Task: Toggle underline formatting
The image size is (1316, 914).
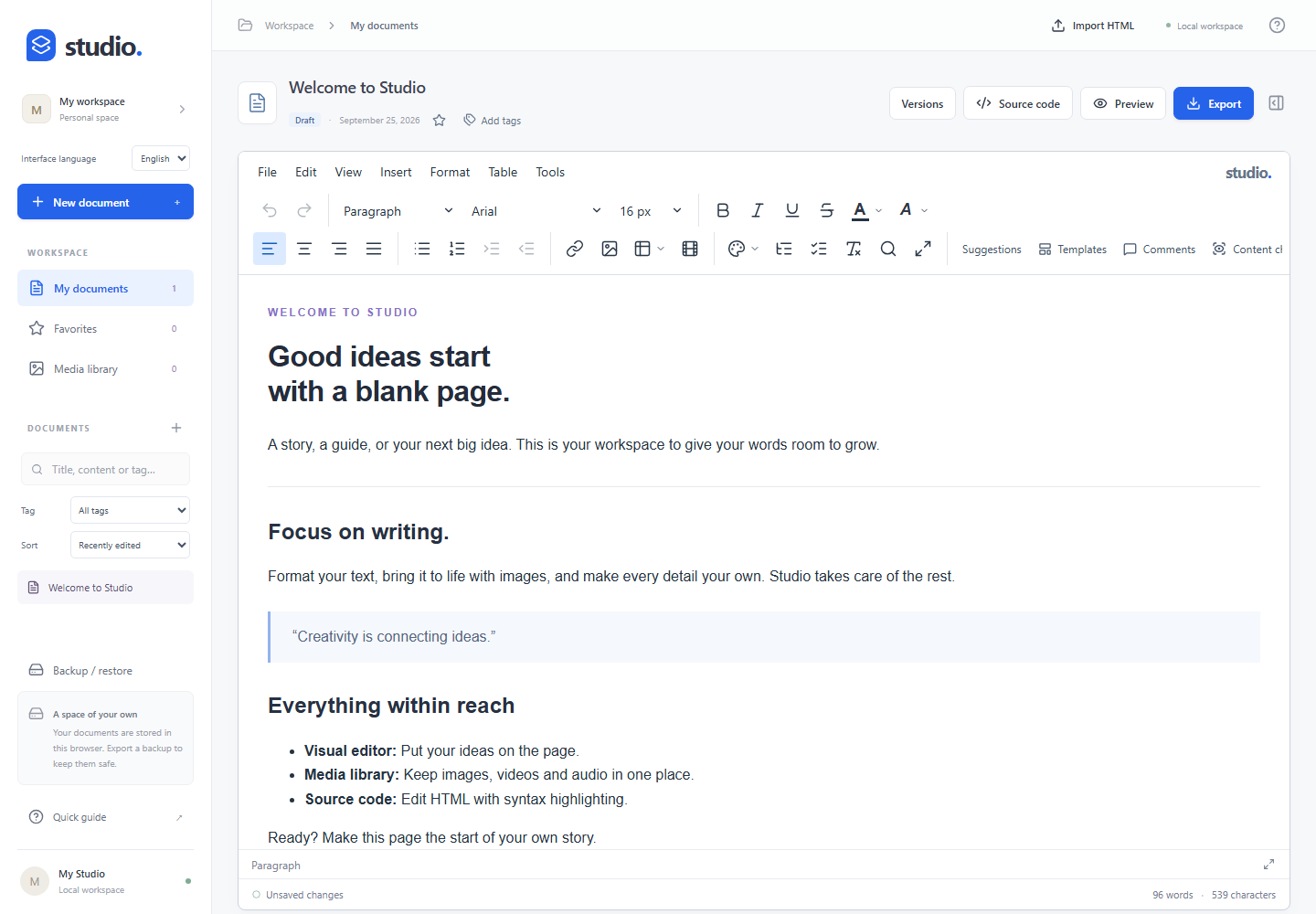Action: (x=792, y=210)
